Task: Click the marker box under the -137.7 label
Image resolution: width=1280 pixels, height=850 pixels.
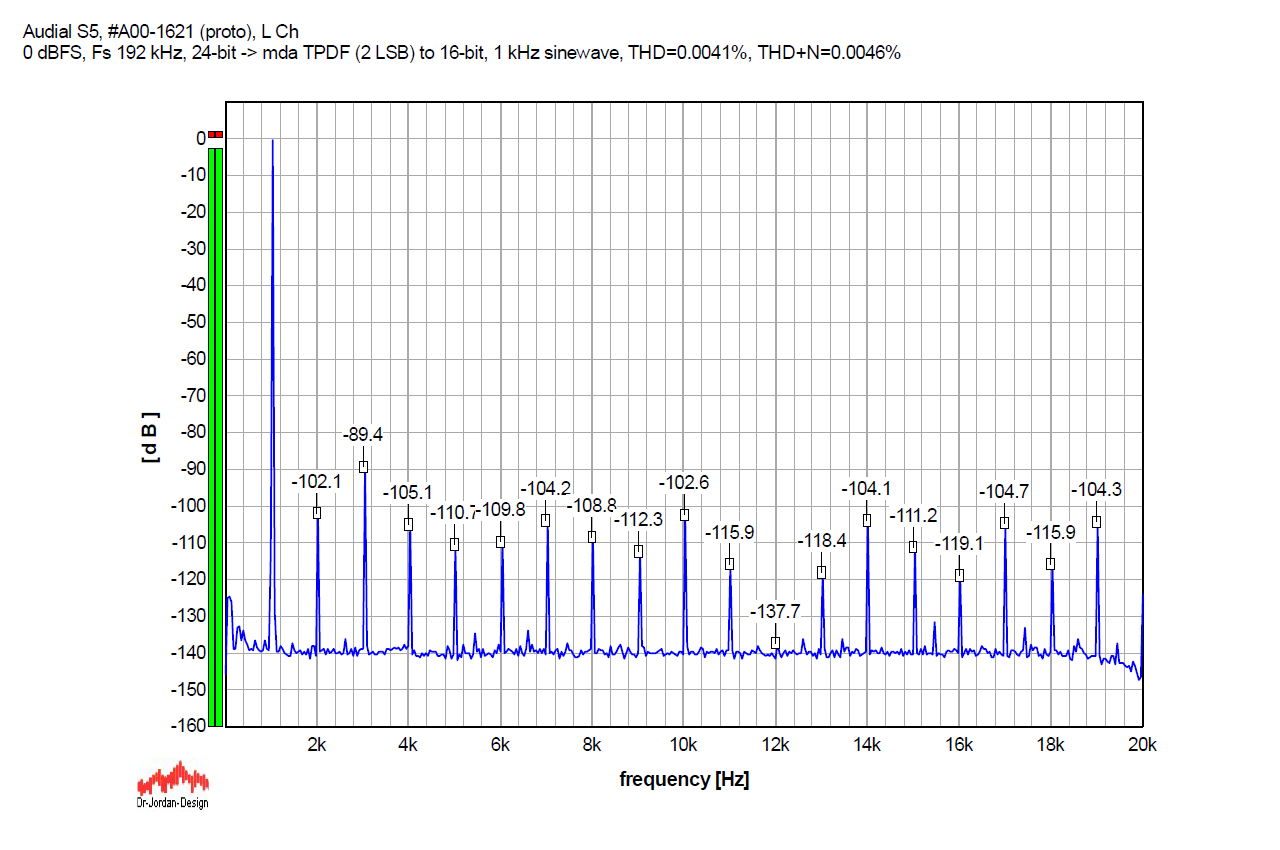Action: (x=775, y=643)
